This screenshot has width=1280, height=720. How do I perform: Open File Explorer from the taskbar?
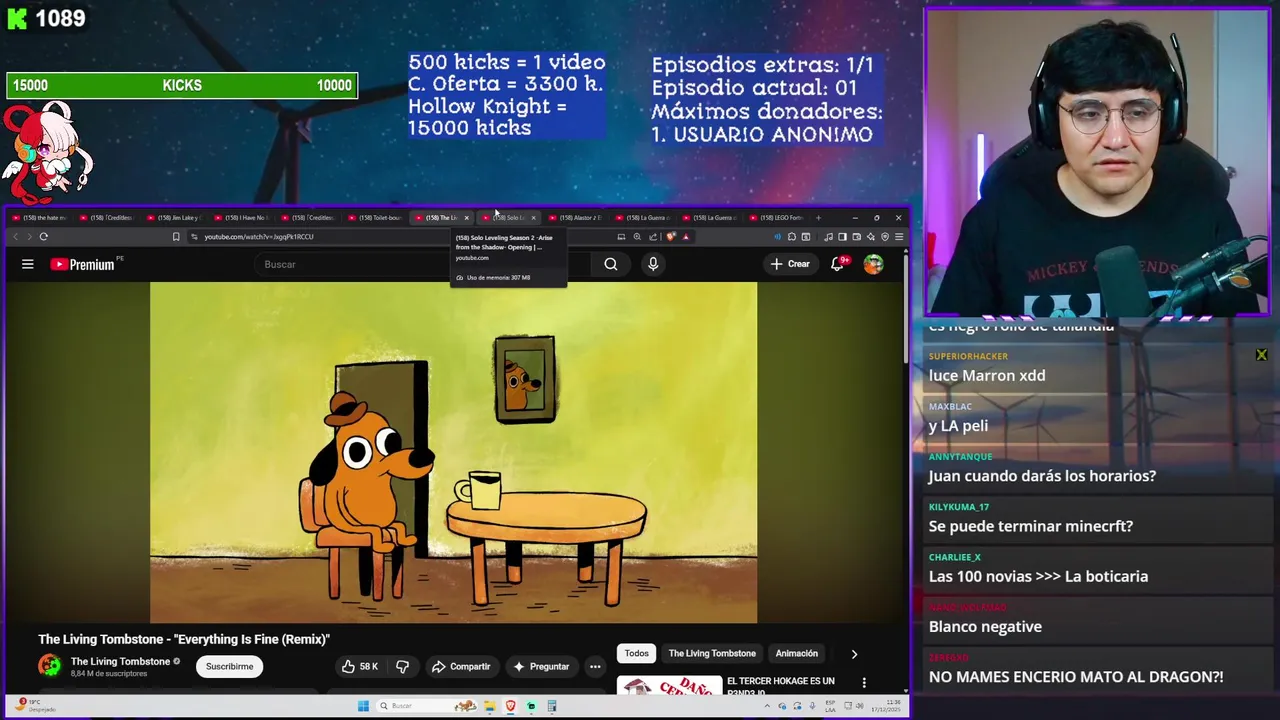pyautogui.click(x=490, y=706)
